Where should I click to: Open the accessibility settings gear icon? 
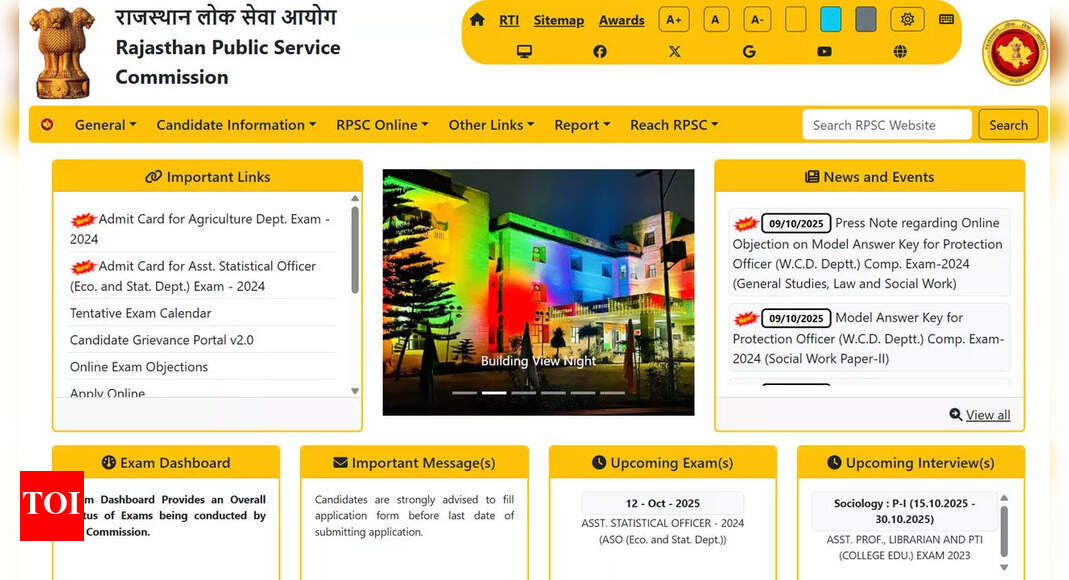click(x=907, y=19)
